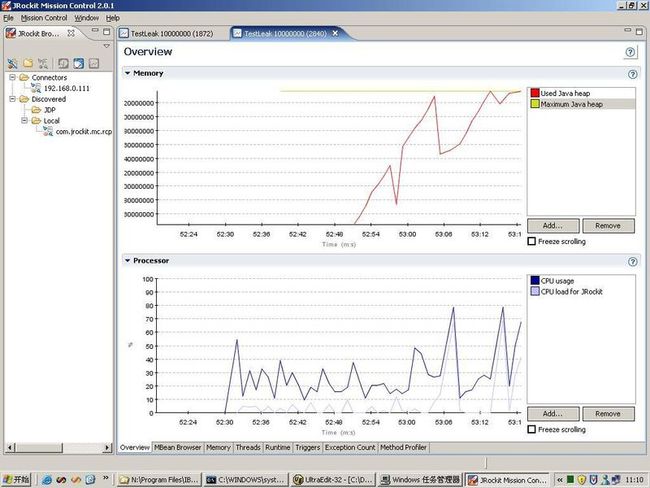650x488 pixels.
Task: Collapse the Processor section
Action: [x=127, y=260]
